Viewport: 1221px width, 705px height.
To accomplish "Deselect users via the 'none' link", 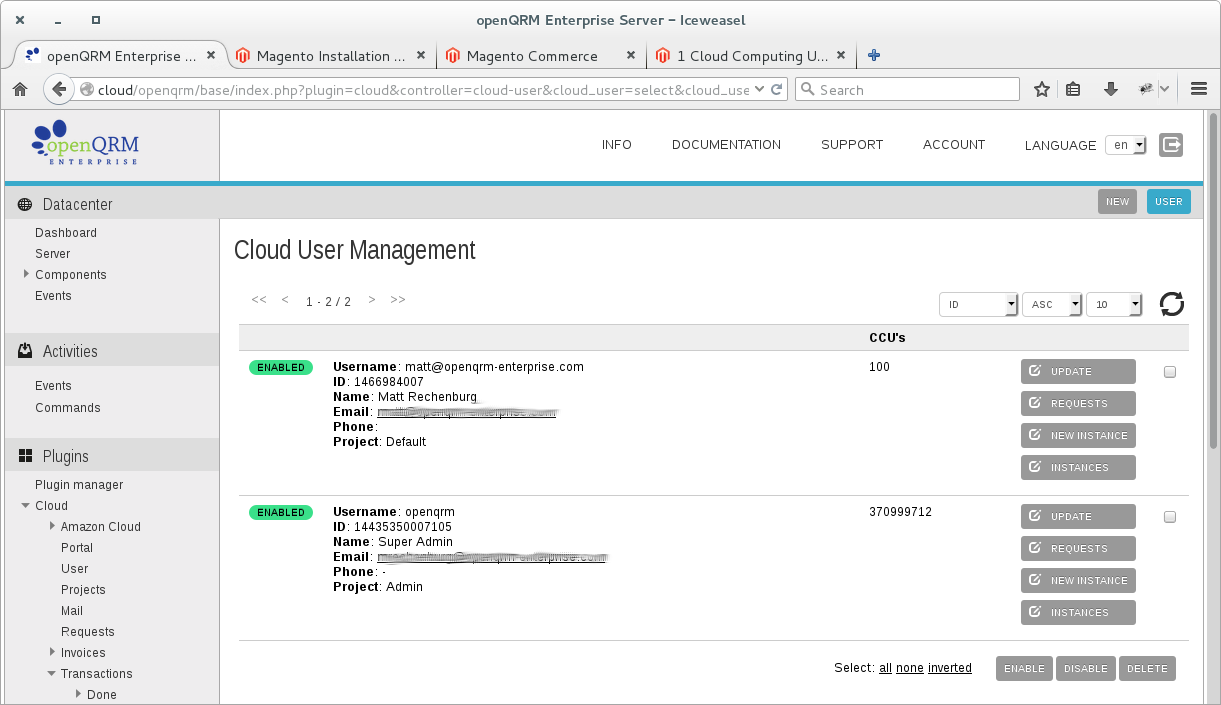I will [x=910, y=668].
